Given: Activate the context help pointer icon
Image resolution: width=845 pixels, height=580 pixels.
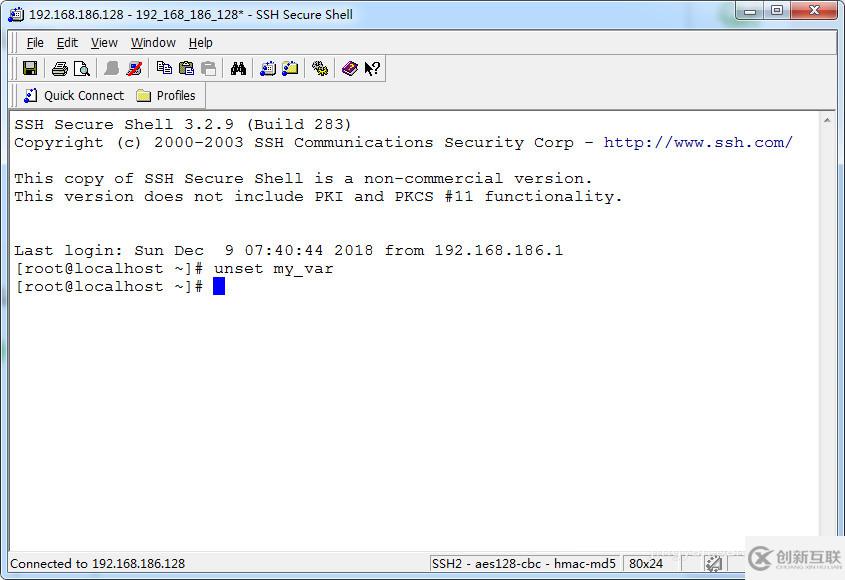Looking at the screenshot, I should click(372, 69).
